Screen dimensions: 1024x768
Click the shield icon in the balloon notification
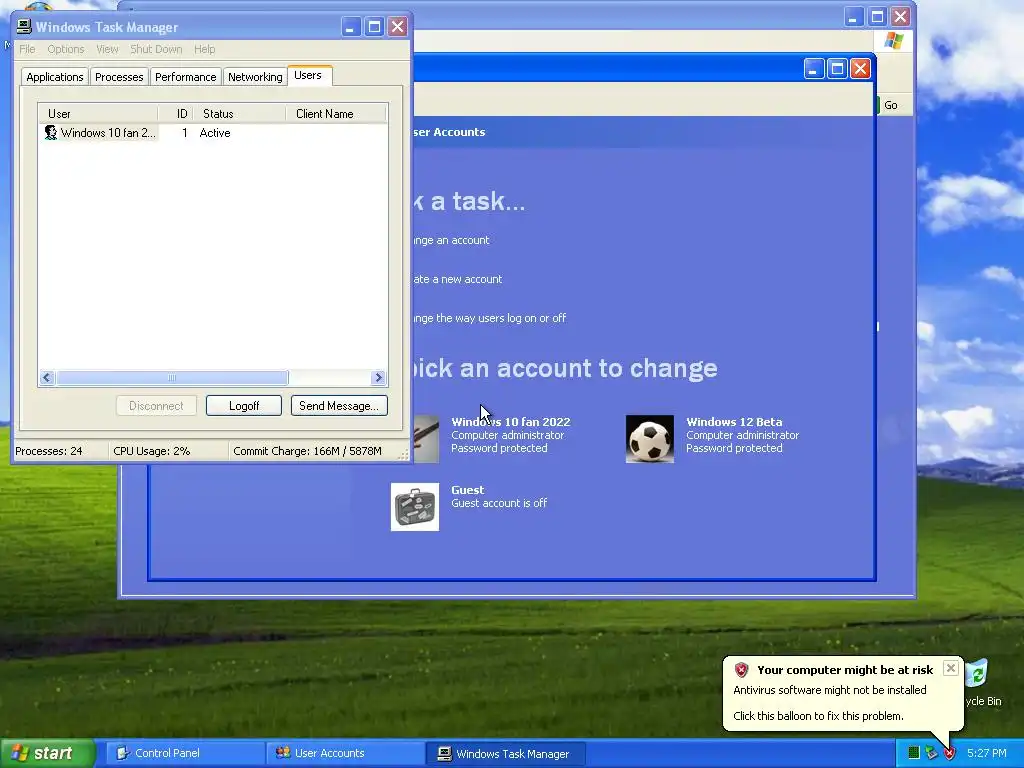point(741,669)
